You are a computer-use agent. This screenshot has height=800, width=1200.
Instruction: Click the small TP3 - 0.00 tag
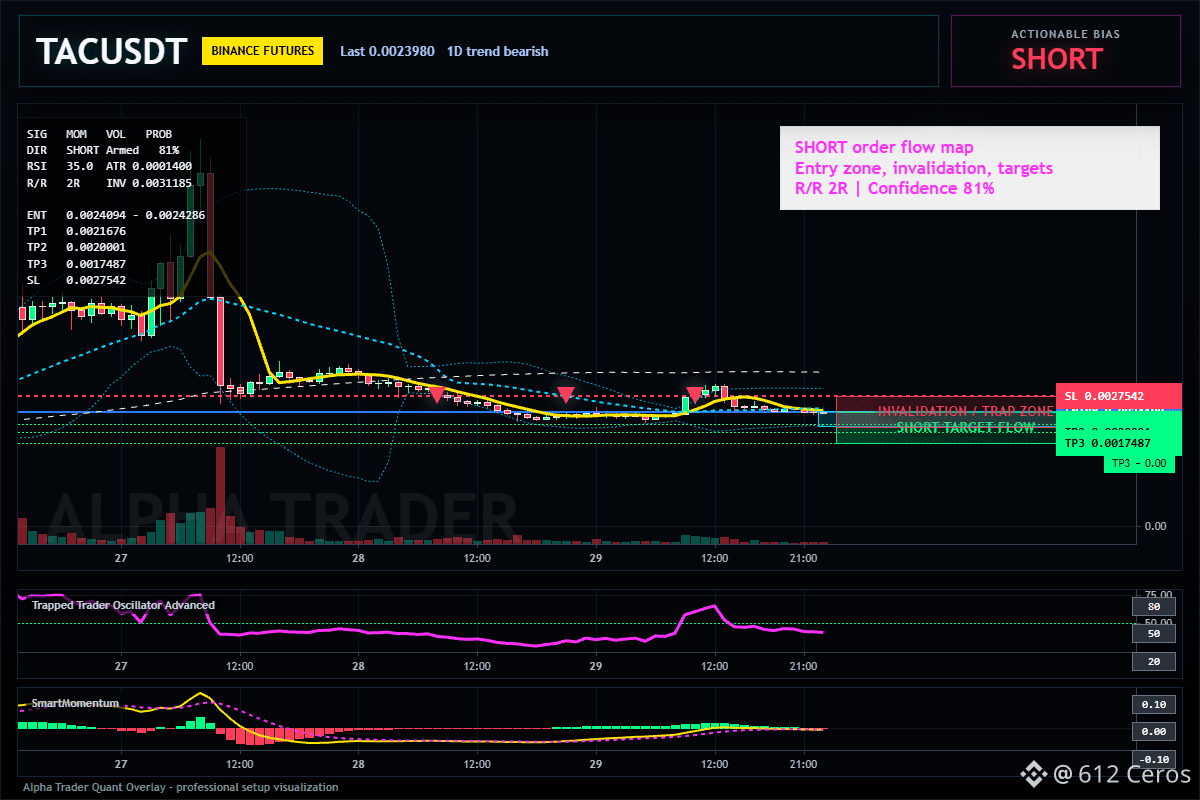pos(1138,463)
